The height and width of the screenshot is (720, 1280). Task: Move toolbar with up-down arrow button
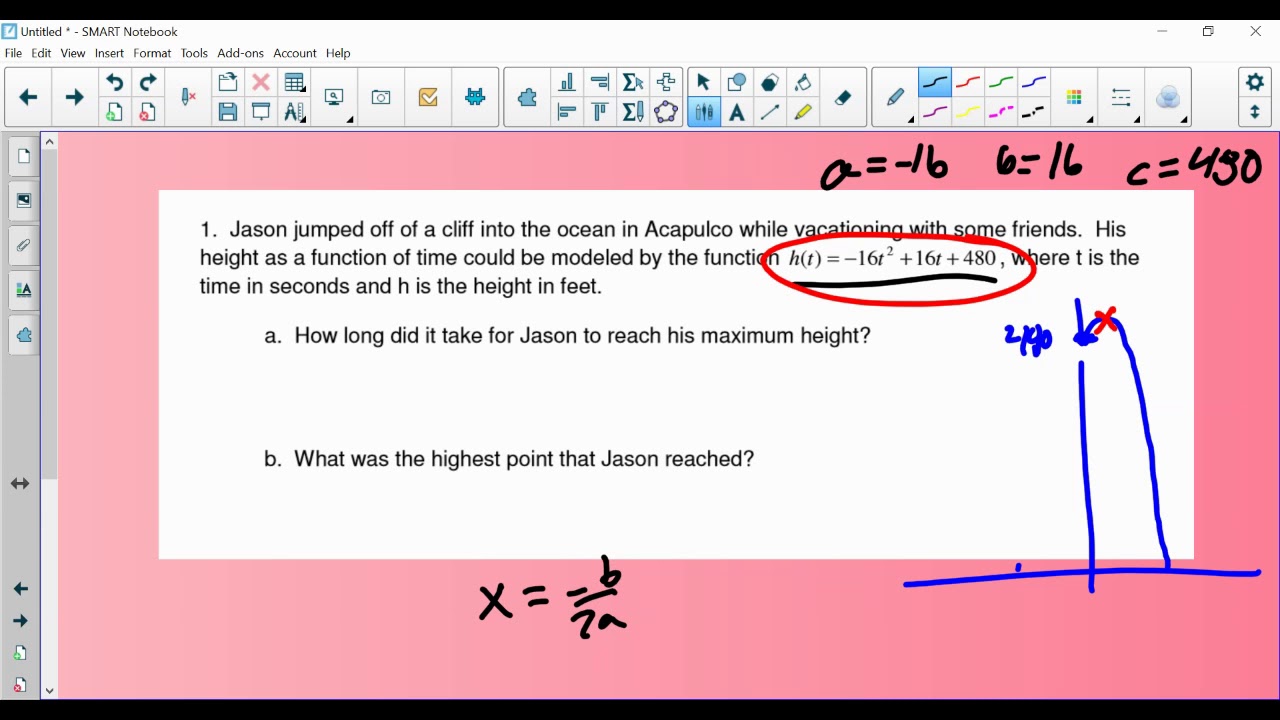(x=1255, y=112)
